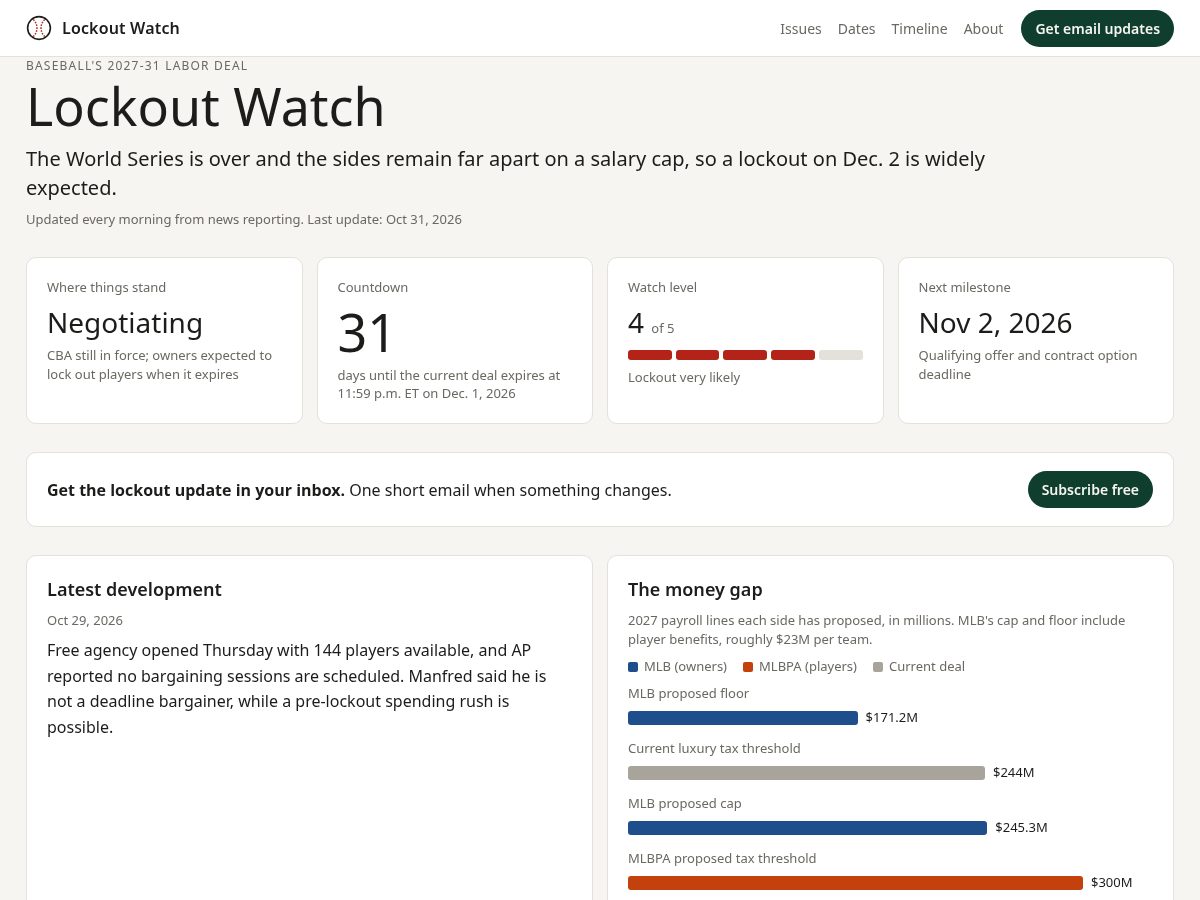The image size is (1200, 900).
Task: Click the orange MLBPA (players) legend swatch
Action: [x=748, y=667]
